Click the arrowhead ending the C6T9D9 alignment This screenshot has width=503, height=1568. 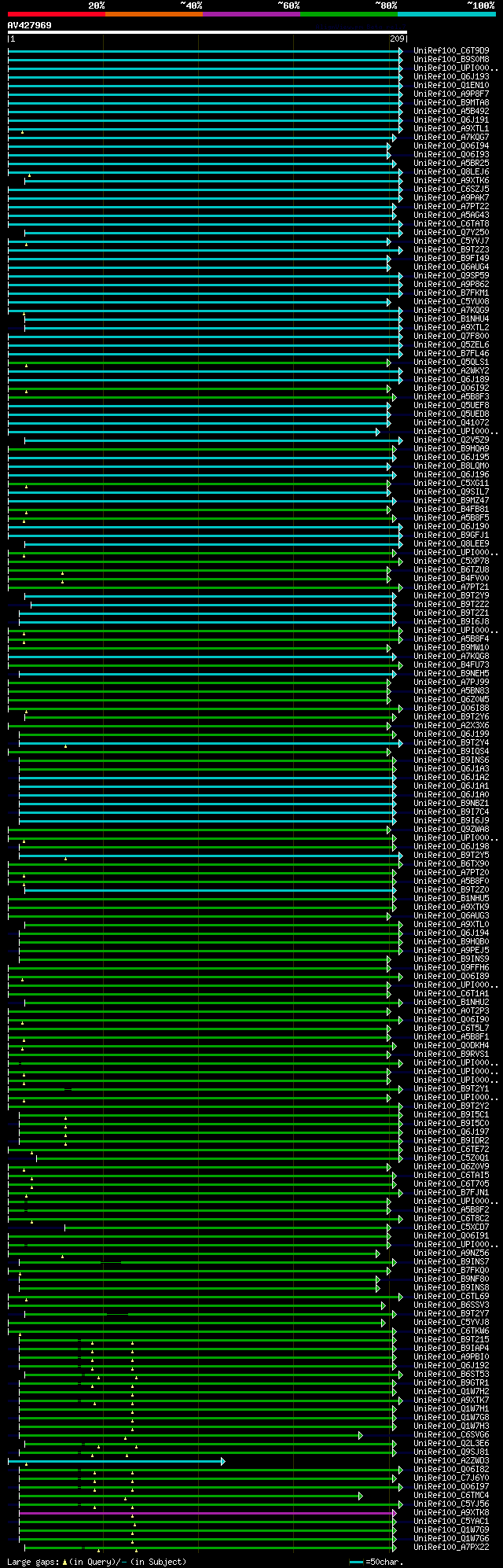[400, 51]
